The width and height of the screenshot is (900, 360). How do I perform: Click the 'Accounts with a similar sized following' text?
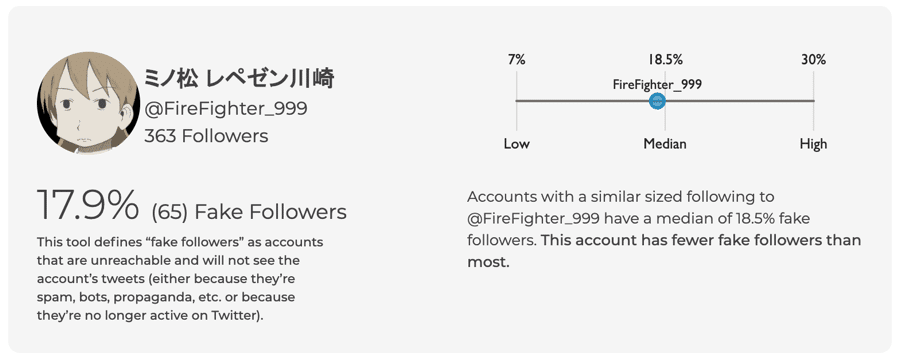(x=620, y=197)
